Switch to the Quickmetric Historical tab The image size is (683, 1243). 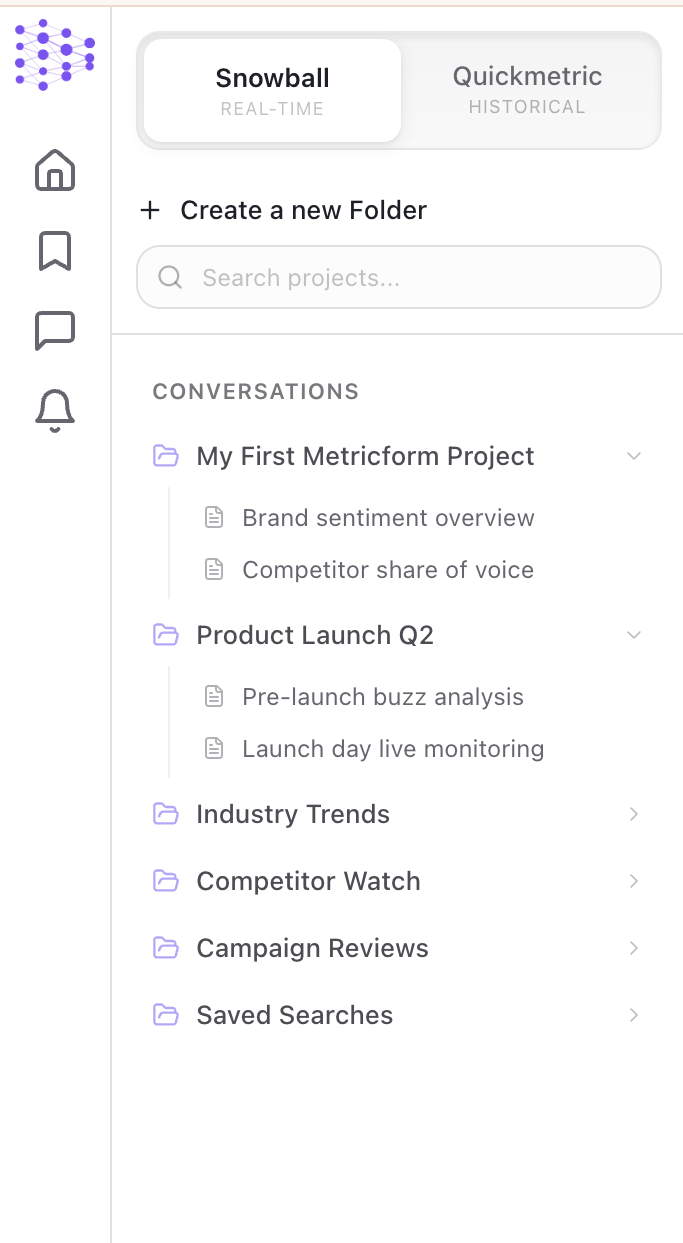[527, 90]
